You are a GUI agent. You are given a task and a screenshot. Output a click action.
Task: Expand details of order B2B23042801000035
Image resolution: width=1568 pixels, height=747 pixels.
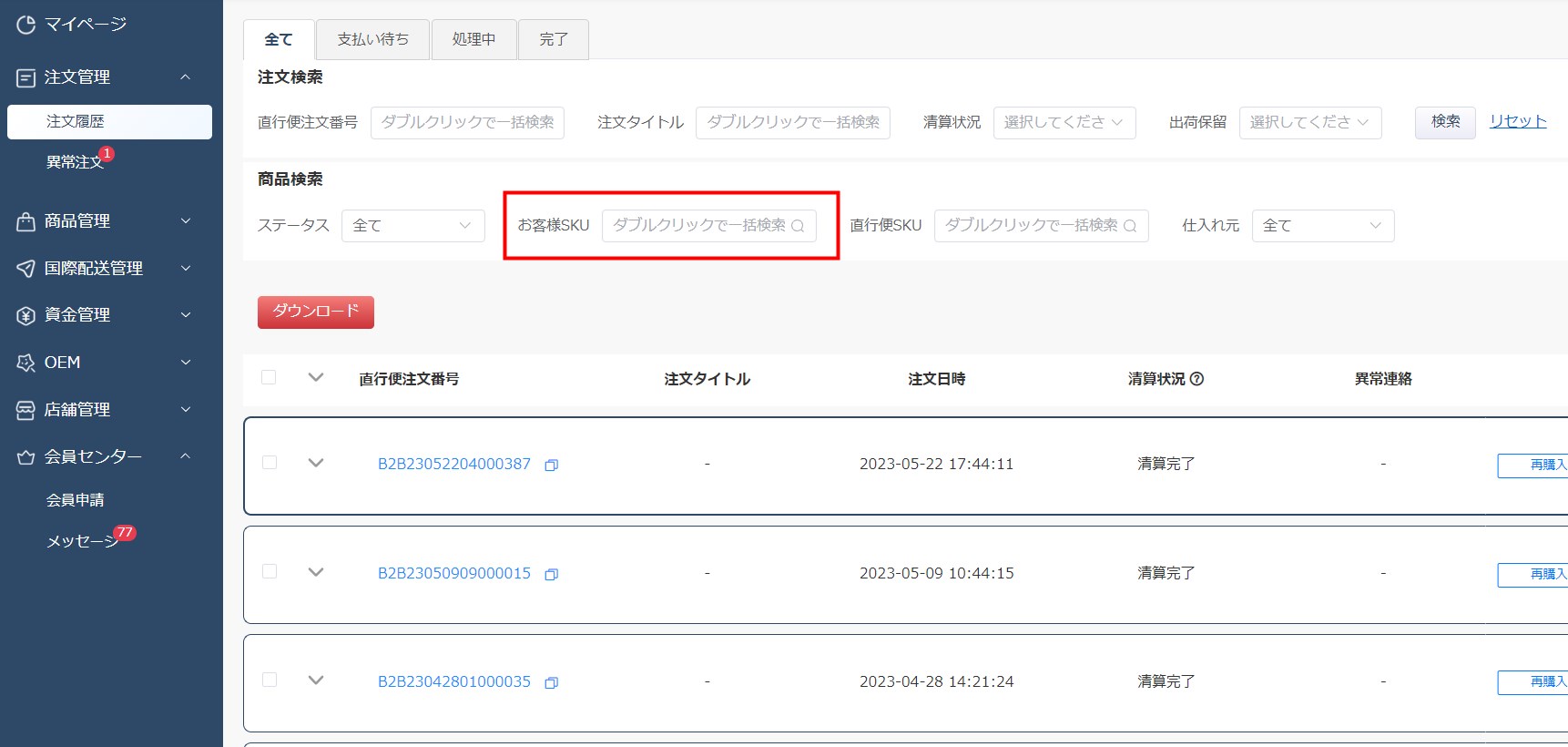point(316,680)
